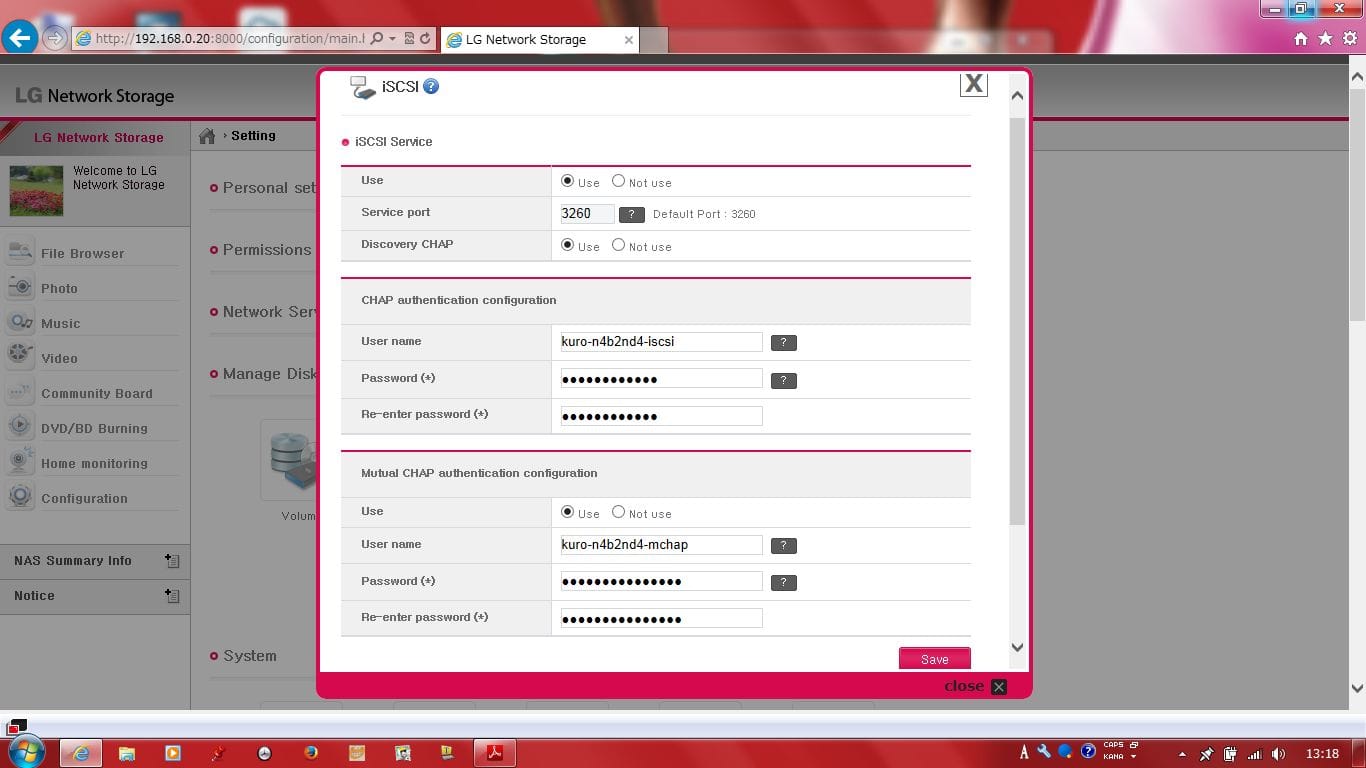This screenshot has width=1366, height=768.
Task: Select Not use for Discovery CHAP
Action: coord(618,245)
